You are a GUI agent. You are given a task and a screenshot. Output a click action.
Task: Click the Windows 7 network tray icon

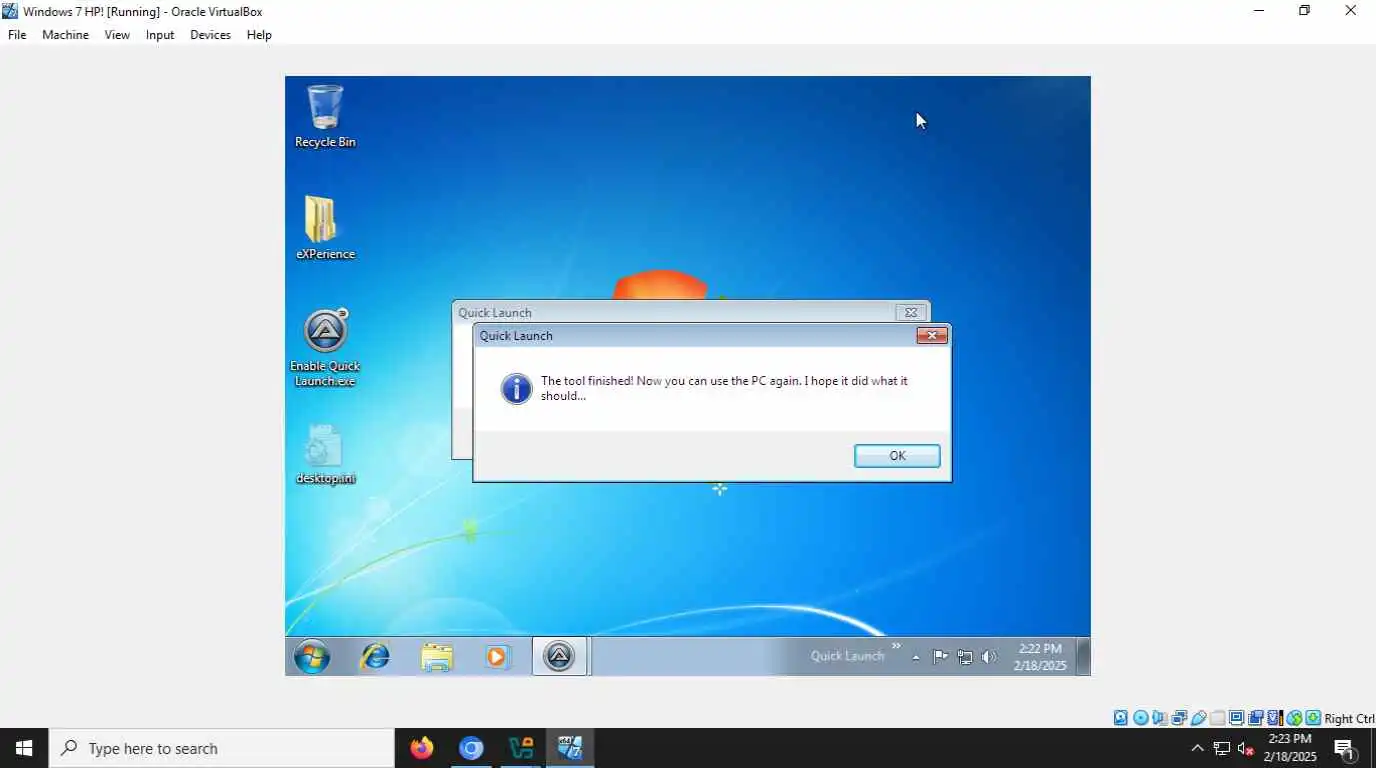pyautogui.click(x=965, y=657)
